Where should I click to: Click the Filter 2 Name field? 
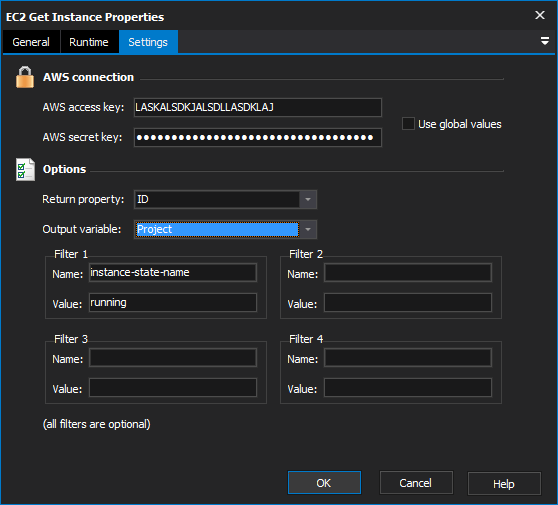[x=408, y=273]
